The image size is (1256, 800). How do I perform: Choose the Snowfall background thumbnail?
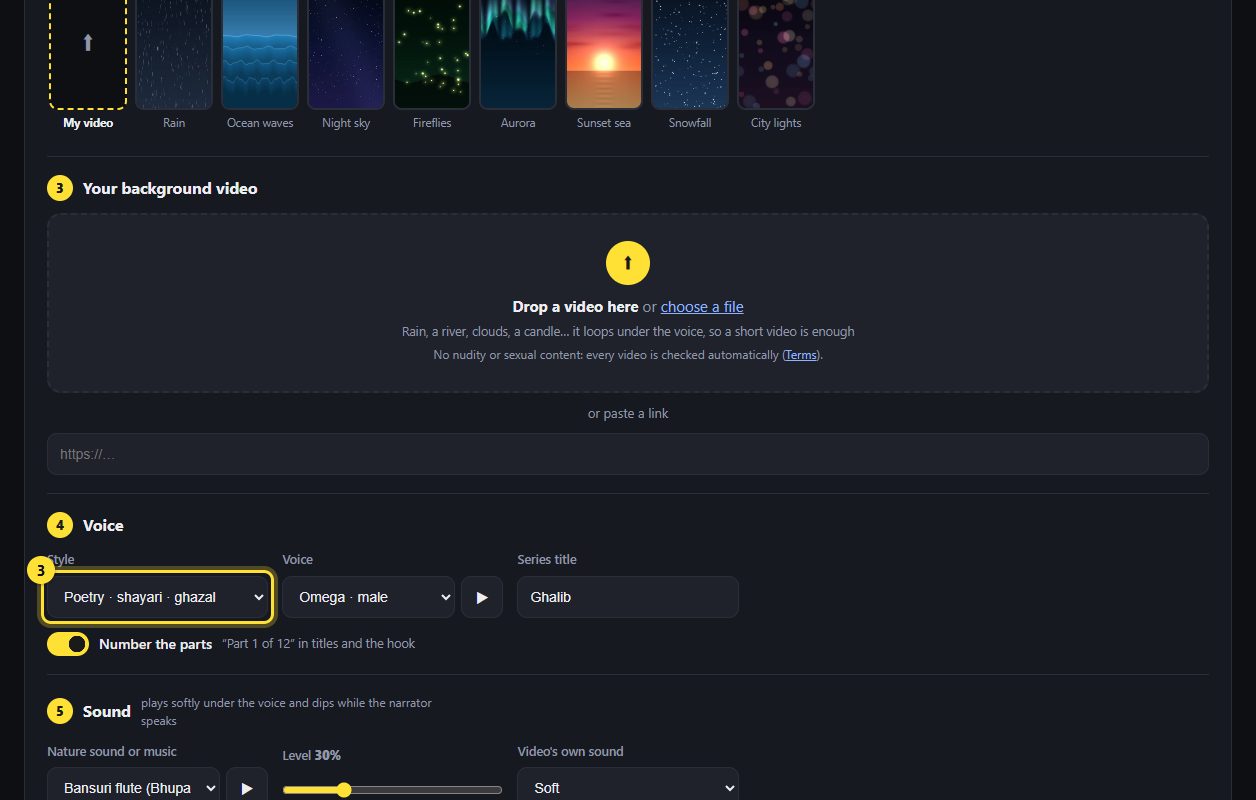pyautogui.click(x=690, y=54)
